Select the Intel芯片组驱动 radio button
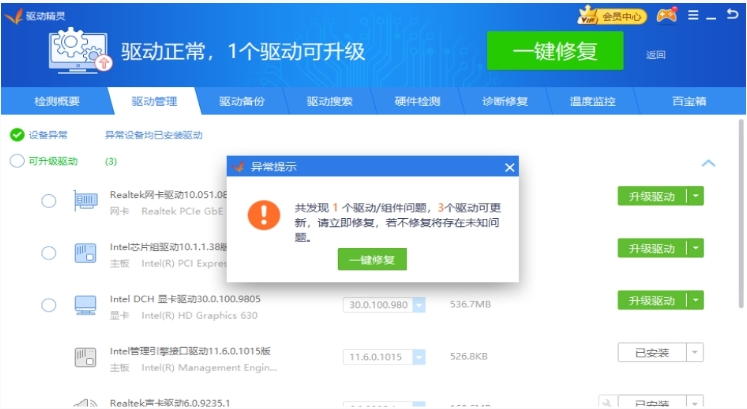The height and width of the screenshot is (409, 747). 48,253
